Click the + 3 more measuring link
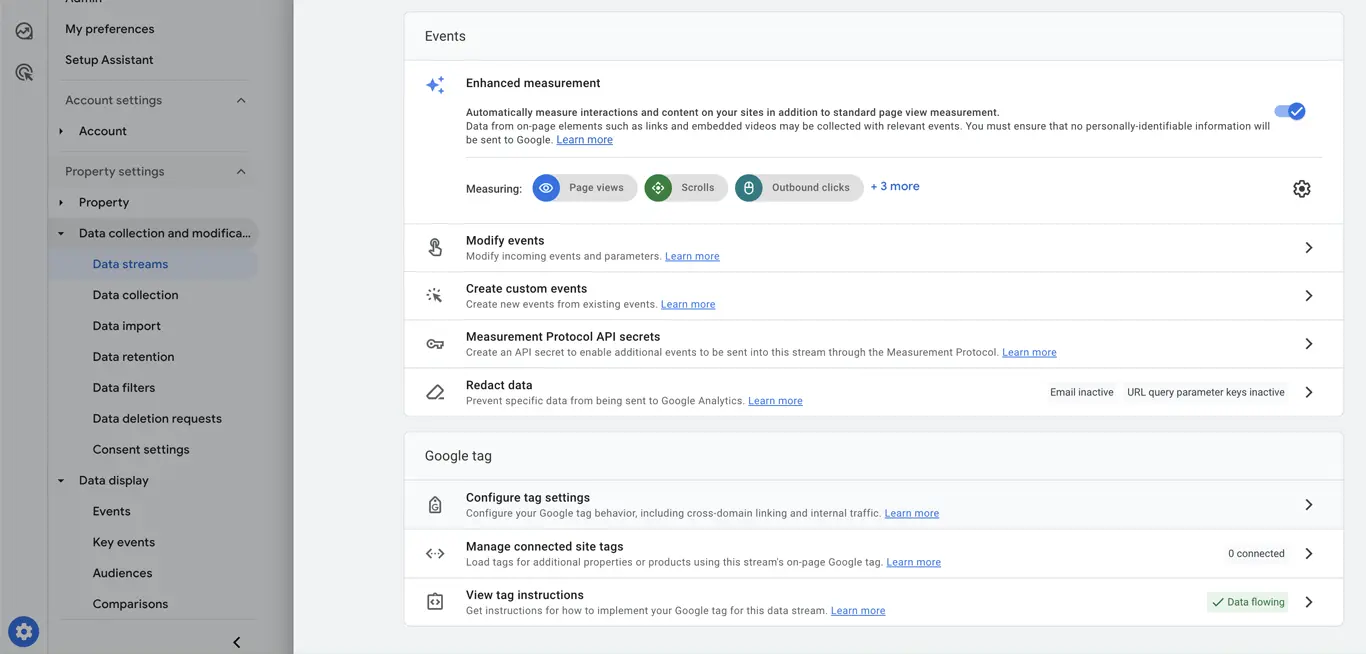This screenshot has height=654, width=1366. point(895,186)
